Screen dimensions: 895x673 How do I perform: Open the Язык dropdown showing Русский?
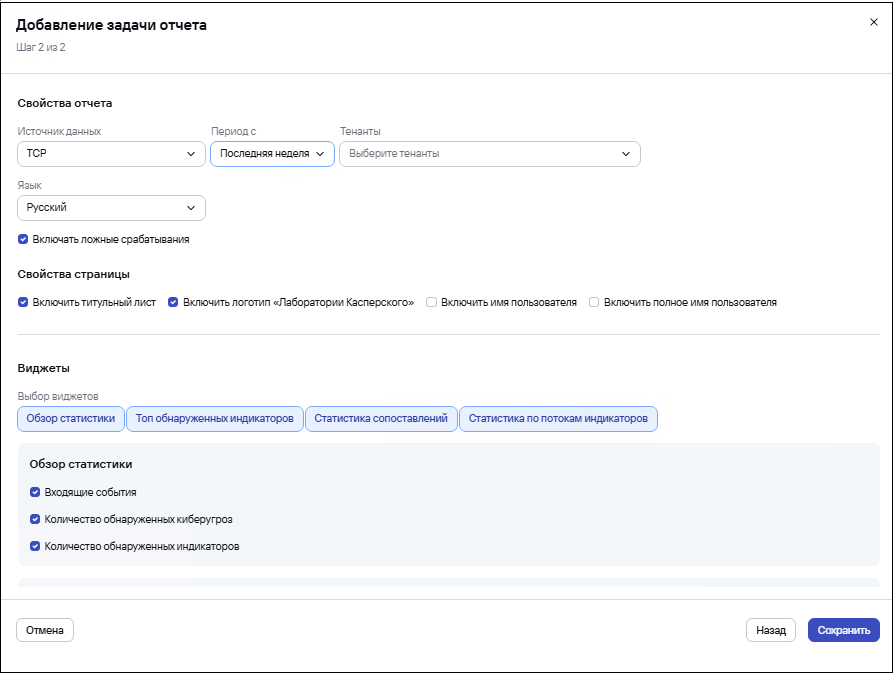tap(111, 208)
